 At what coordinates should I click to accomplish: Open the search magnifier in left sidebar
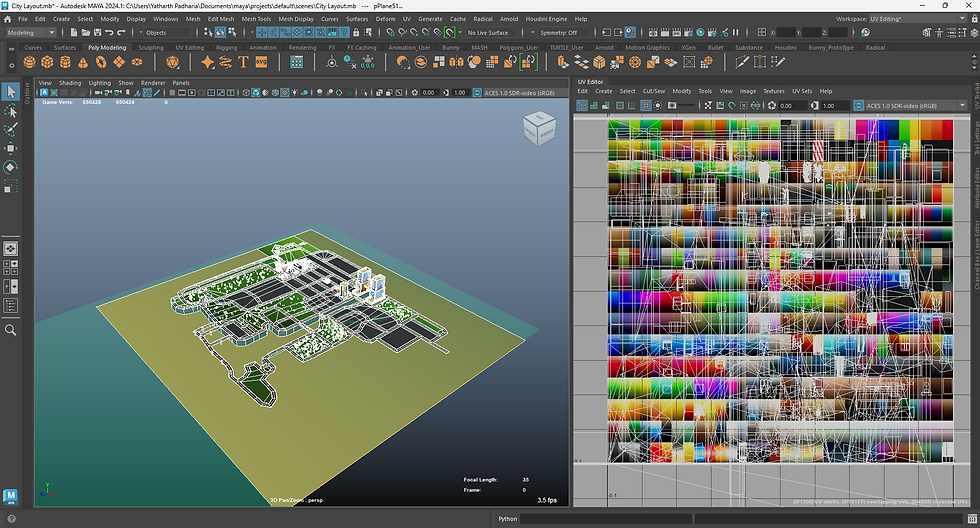[11, 330]
